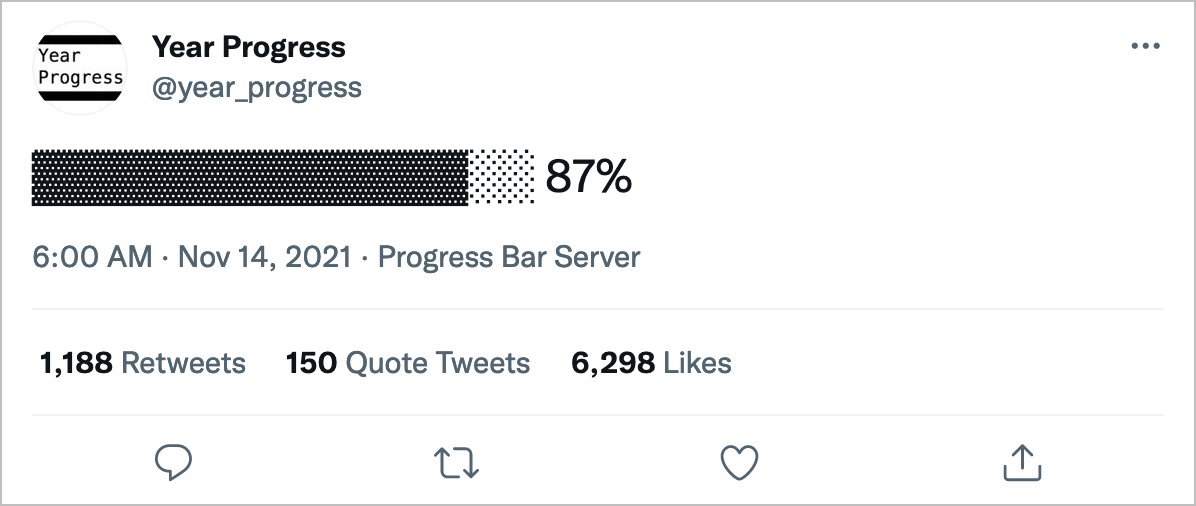Click the word Likes in stats row
The width and height of the screenshot is (1196, 506).
[x=698, y=362]
